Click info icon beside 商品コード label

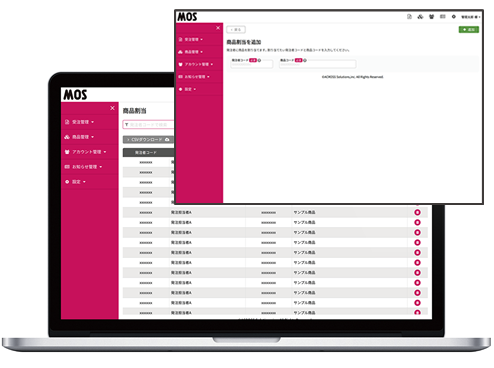tap(305, 60)
